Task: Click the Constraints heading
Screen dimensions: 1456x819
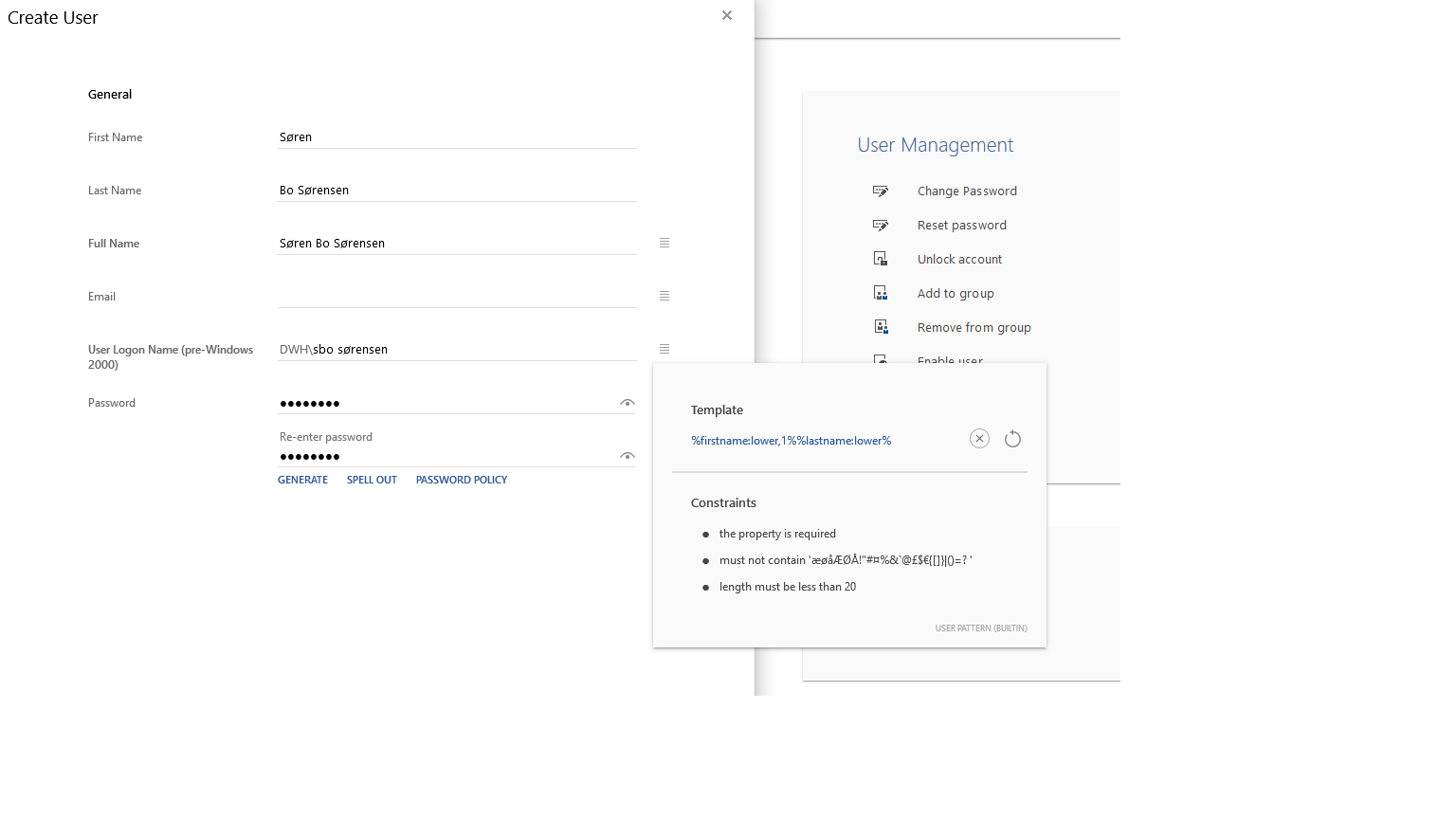Action: [x=723, y=503]
